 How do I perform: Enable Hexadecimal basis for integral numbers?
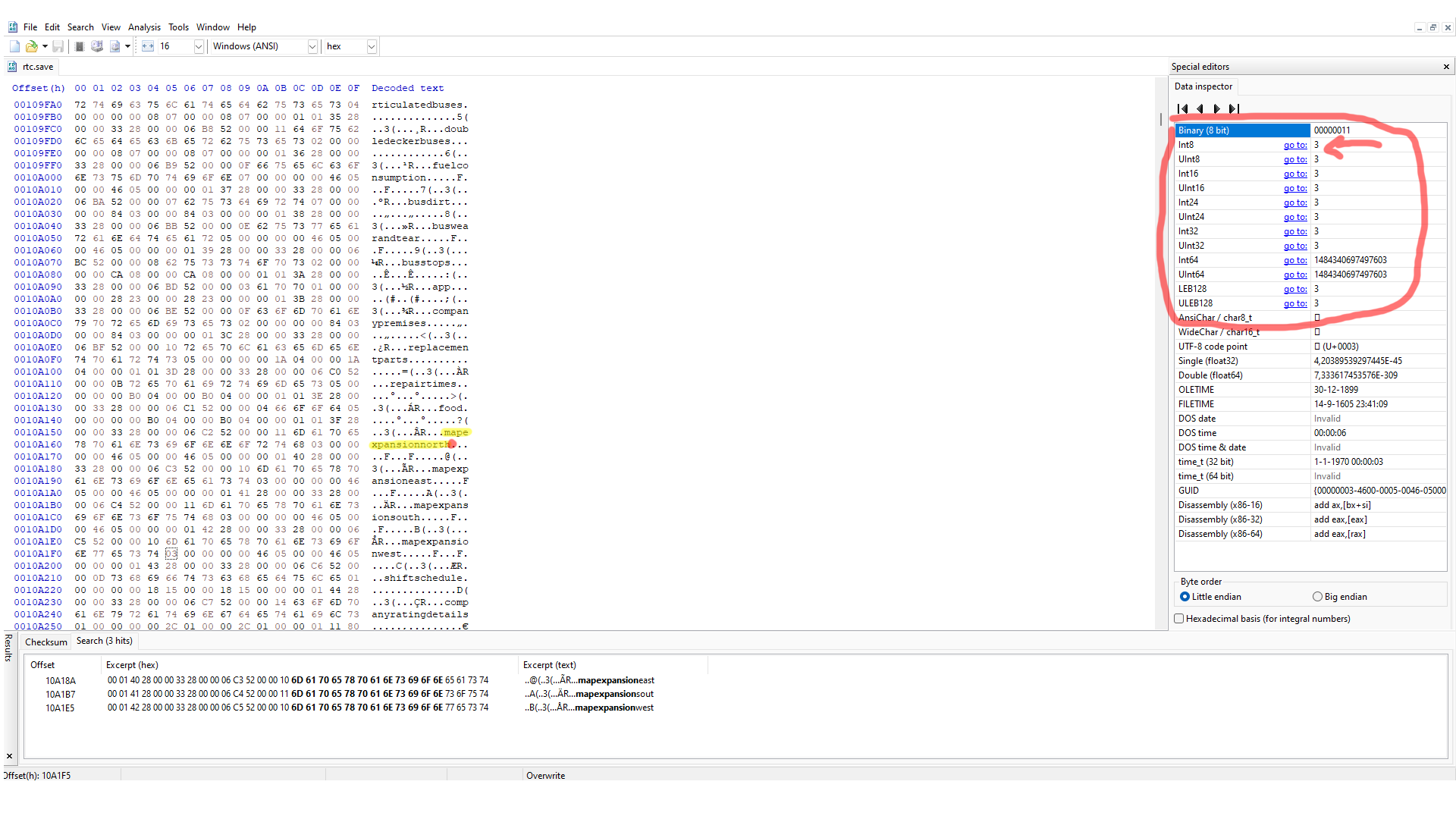pyautogui.click(x=1179, y=619)
